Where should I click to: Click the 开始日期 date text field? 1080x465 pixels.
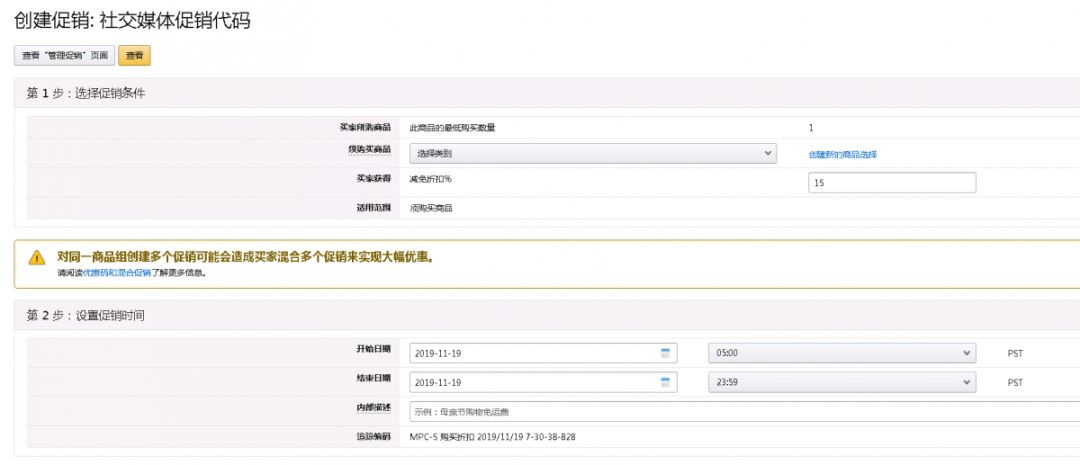click(x=534, y=354)
